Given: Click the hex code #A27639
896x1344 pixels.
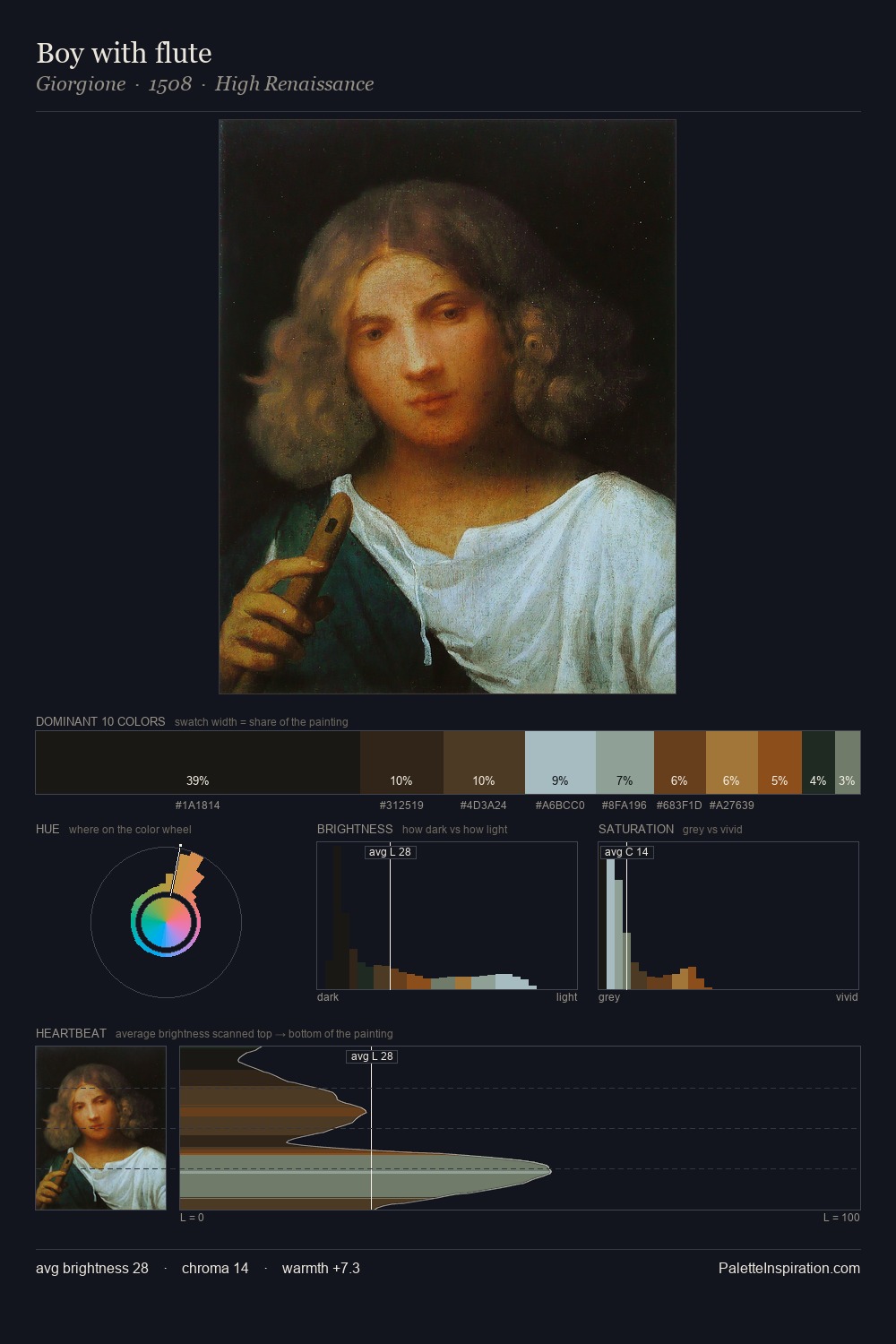Looking at the screenshot, I should 732,805.
